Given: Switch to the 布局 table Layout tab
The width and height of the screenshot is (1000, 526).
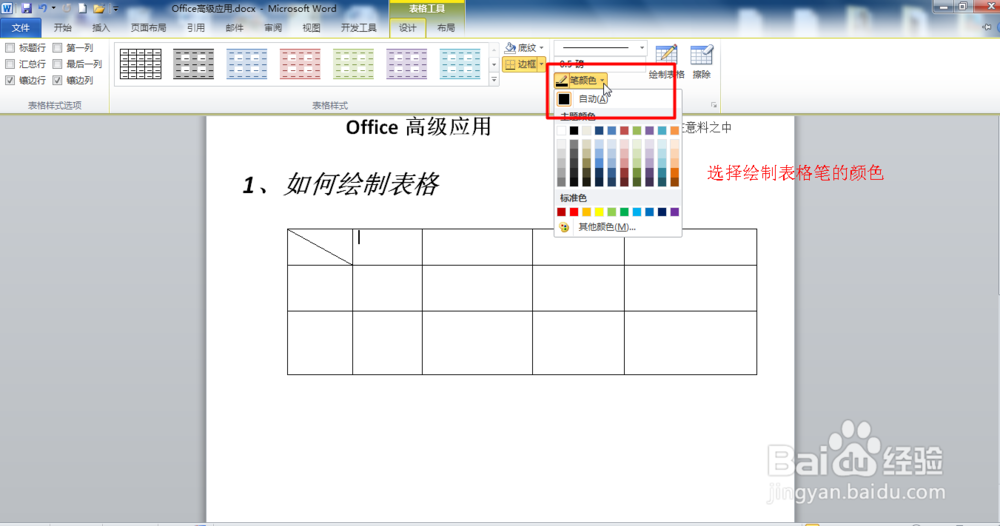Looking at the screenshot, I should tap(446, 27).
